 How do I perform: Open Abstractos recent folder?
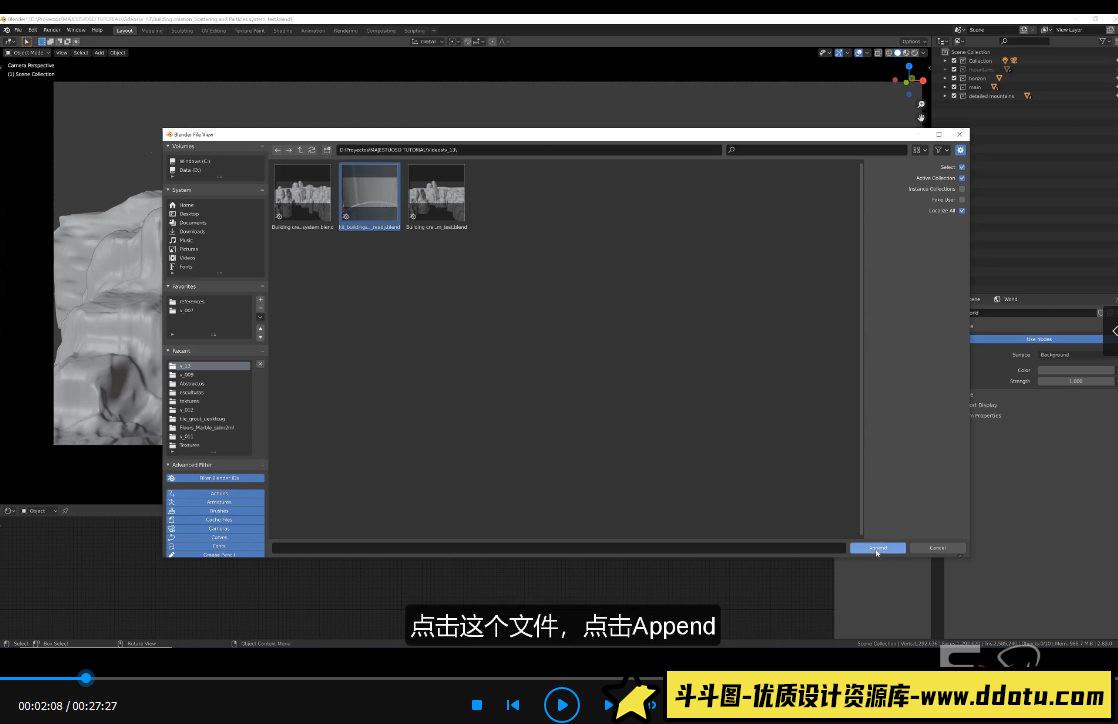pyautogui.click(x=191, y=384)
